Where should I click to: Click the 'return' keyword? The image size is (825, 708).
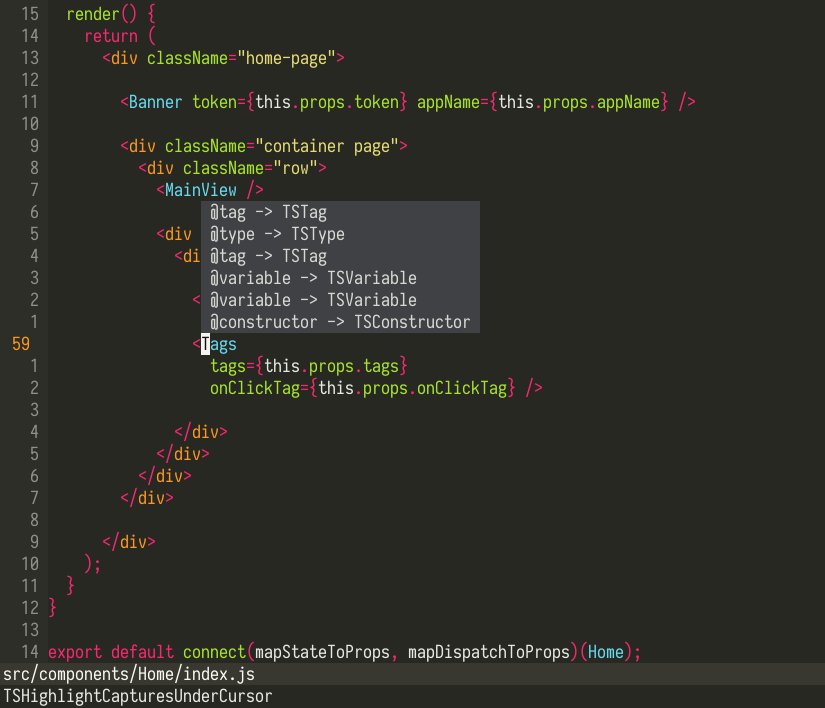[x=111, y=36]
